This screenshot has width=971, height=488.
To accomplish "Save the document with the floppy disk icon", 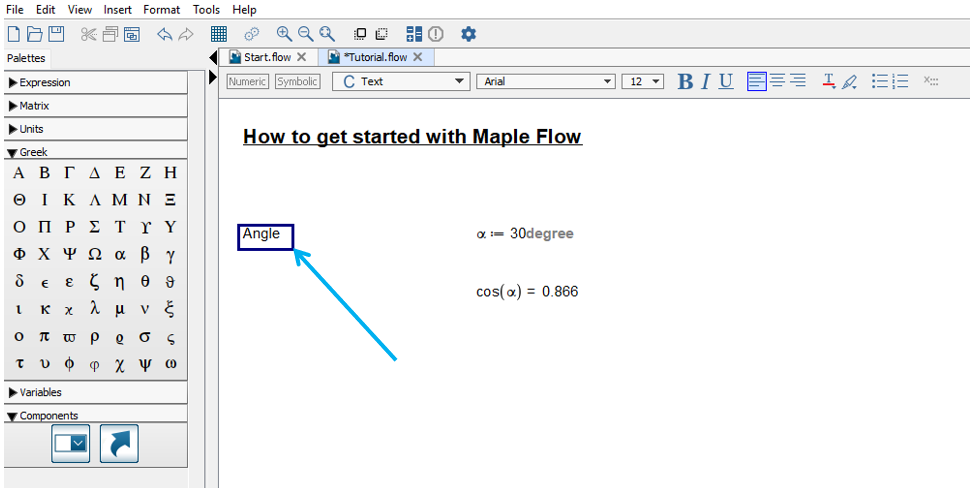I will coord(56,33).
